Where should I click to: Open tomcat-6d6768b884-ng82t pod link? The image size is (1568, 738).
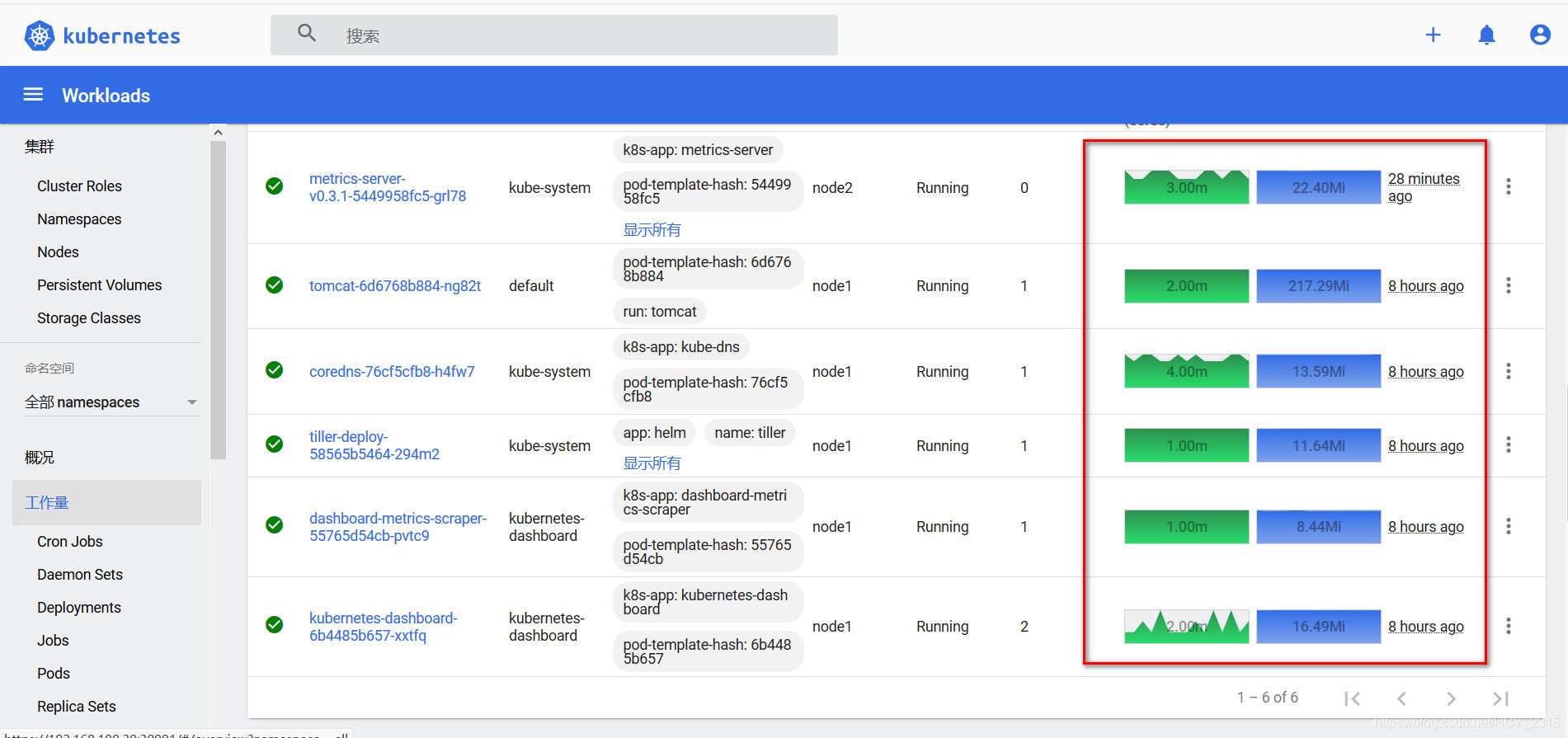tap(395, 286)
